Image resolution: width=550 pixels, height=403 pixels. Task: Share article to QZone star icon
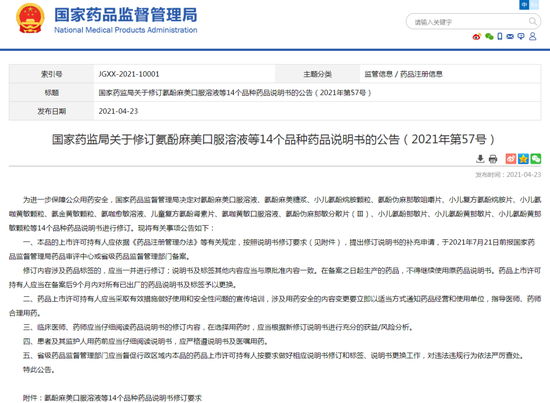click(523, 159)
